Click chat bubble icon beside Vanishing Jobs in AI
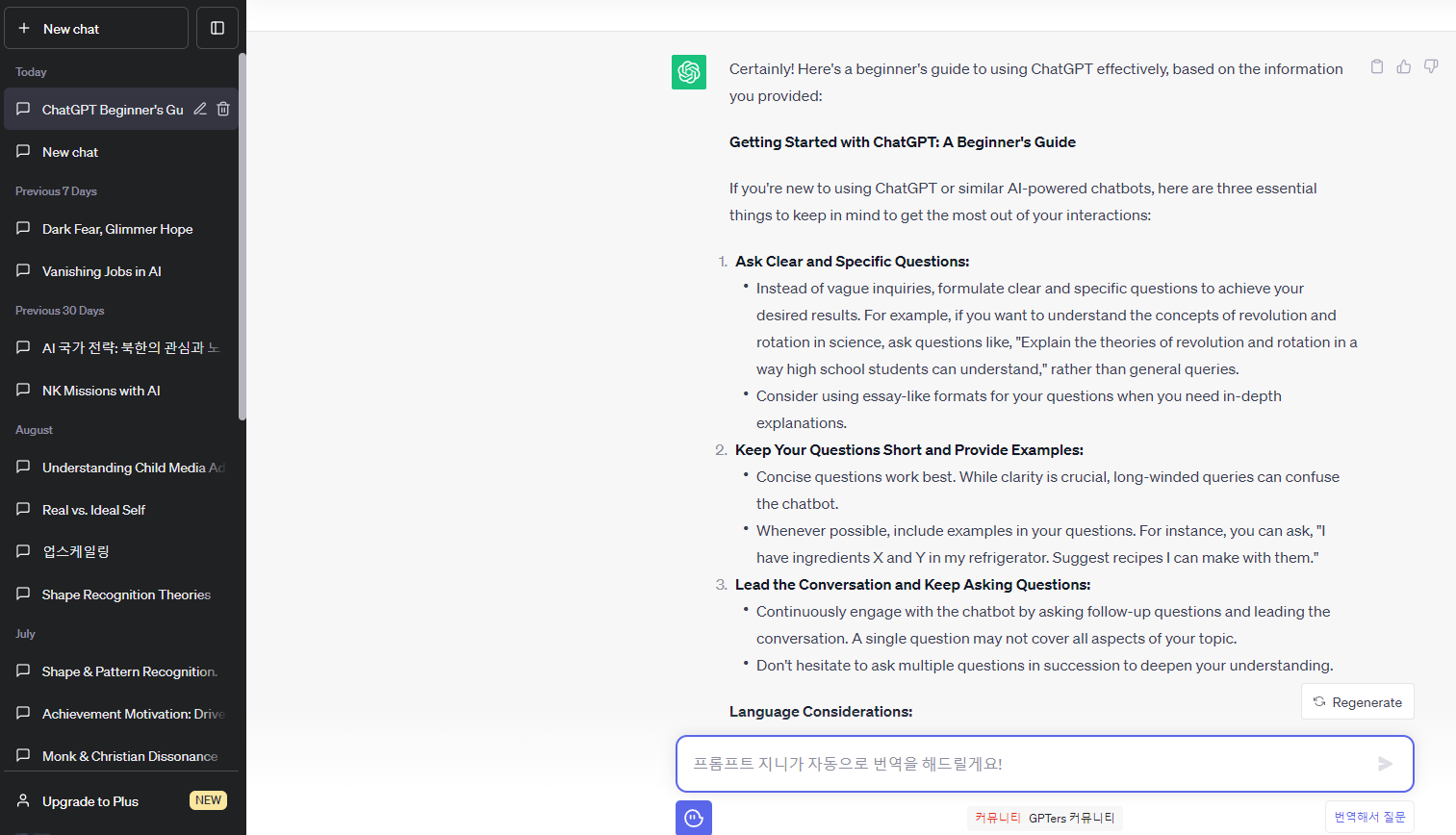The width and height of the screenshot is (1456, 835). pyautogui.click(x=23, y=270)
